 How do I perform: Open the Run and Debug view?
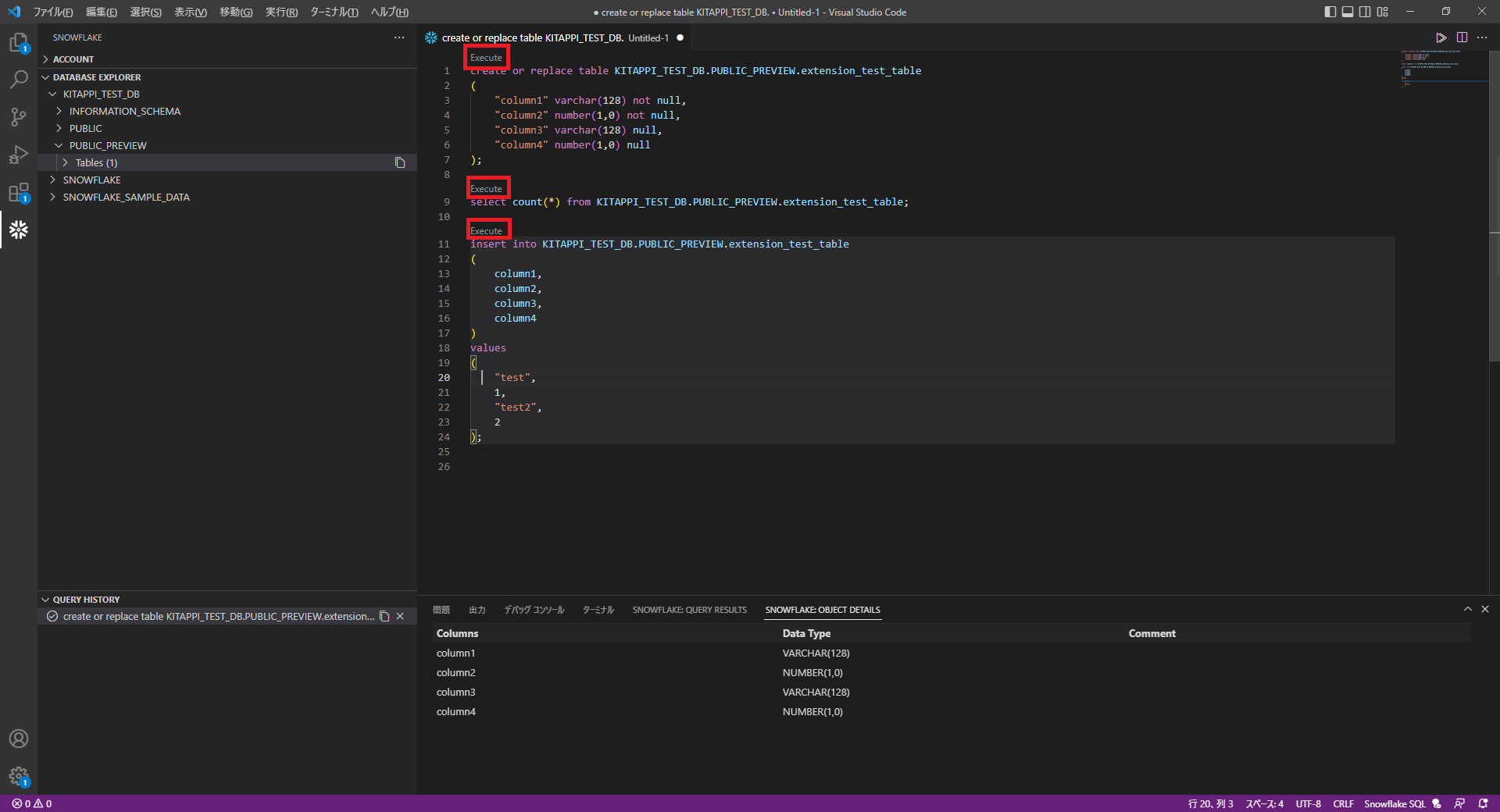[x=19, y=155]
